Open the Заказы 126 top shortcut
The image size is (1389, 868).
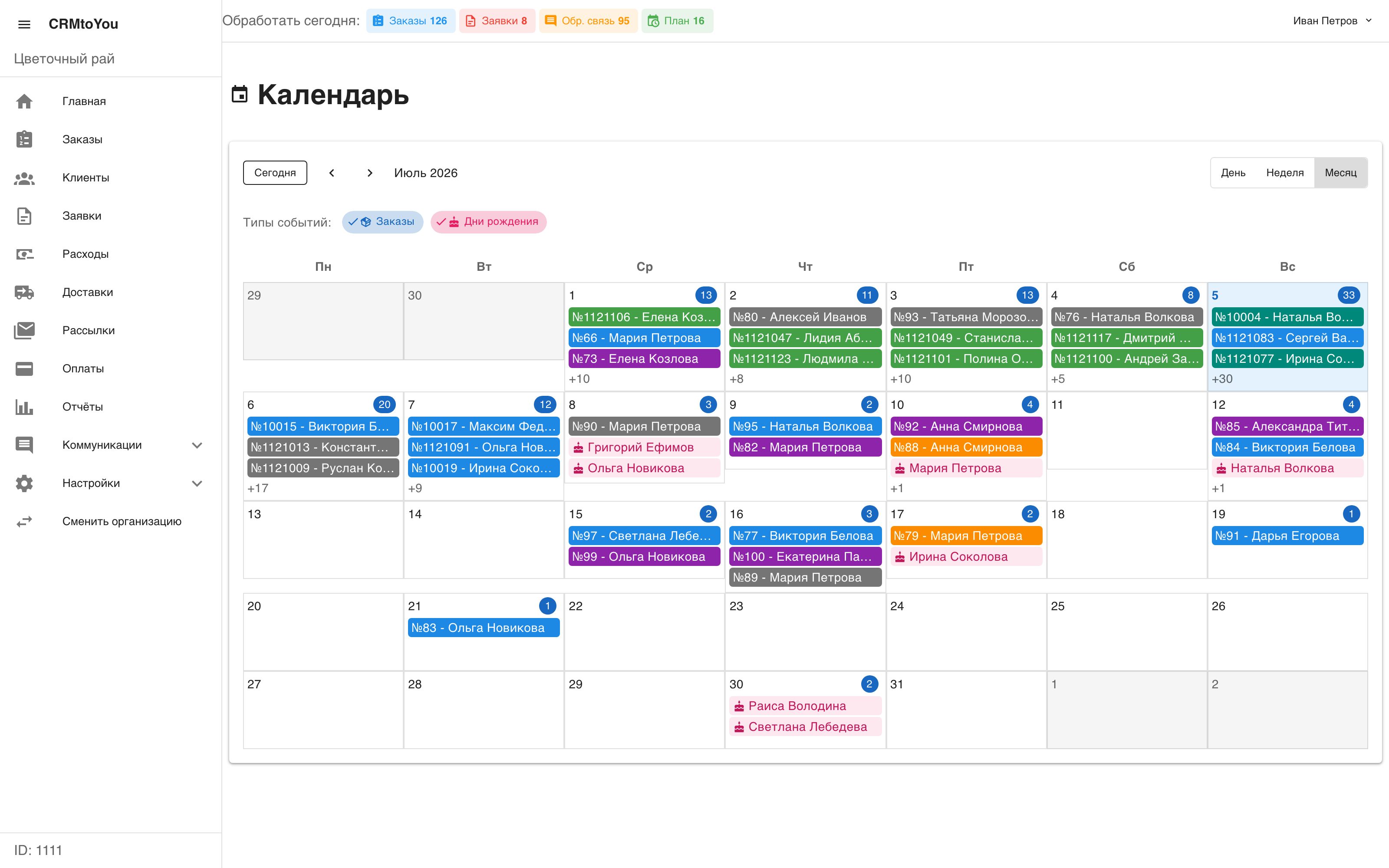click(410, 21)
